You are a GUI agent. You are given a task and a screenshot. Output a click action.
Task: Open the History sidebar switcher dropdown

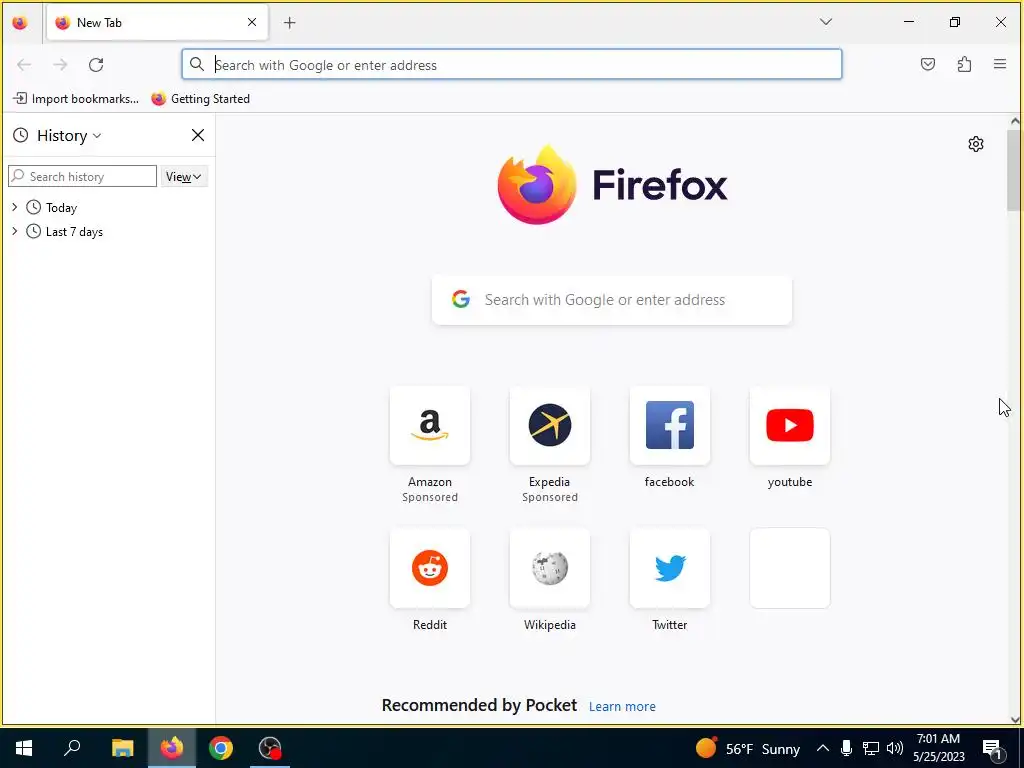69,136
